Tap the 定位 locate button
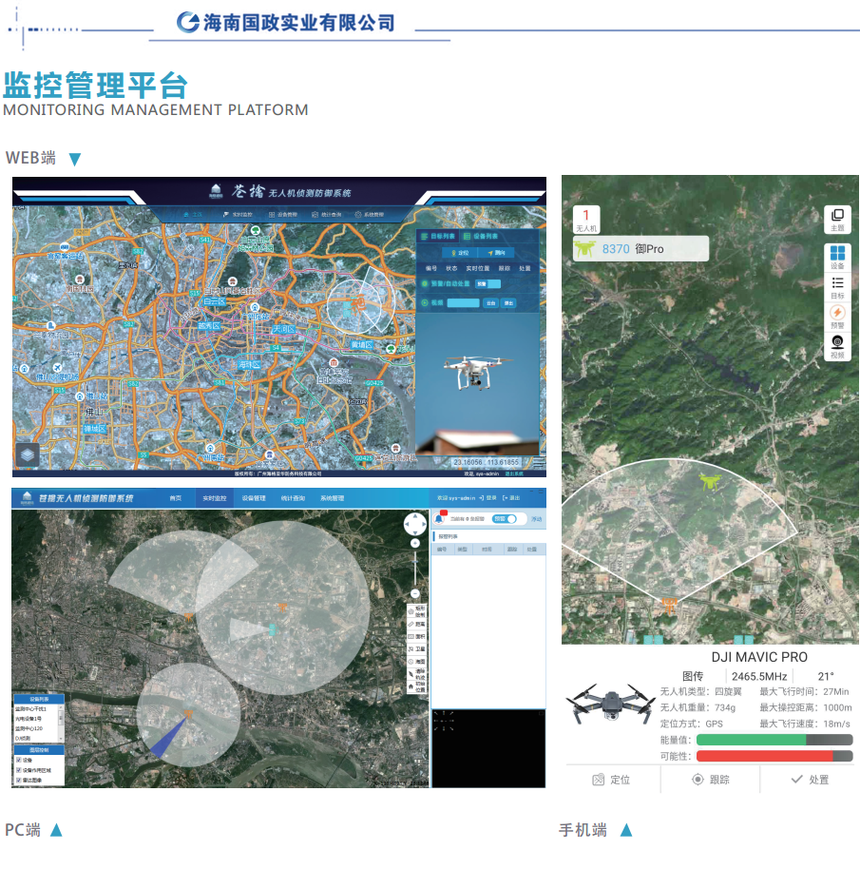Image resolution: width=860 pixels, height=869 pixels. click(611, 780)
